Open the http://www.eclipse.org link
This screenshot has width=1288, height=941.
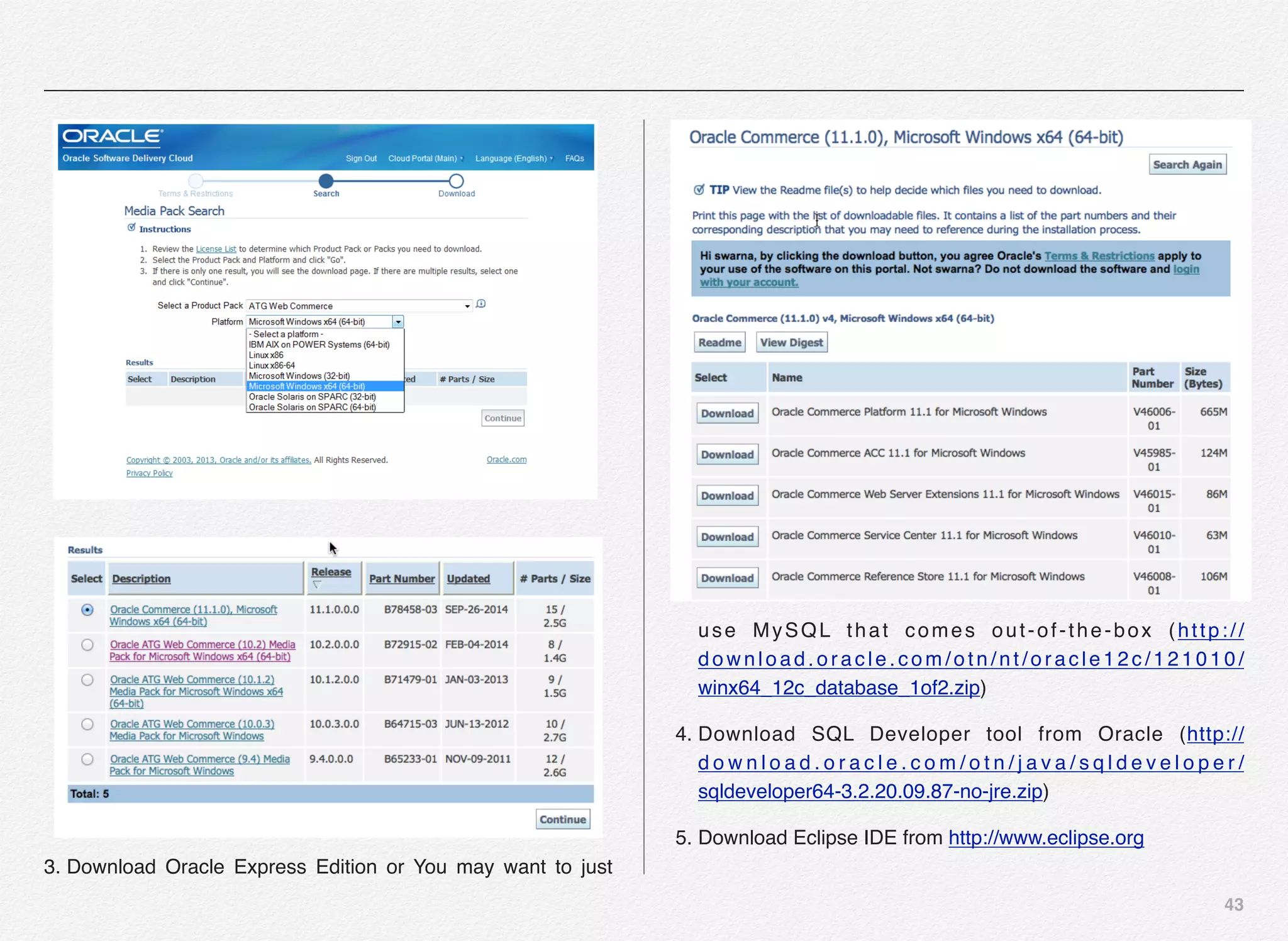(x=1046, y=838)
